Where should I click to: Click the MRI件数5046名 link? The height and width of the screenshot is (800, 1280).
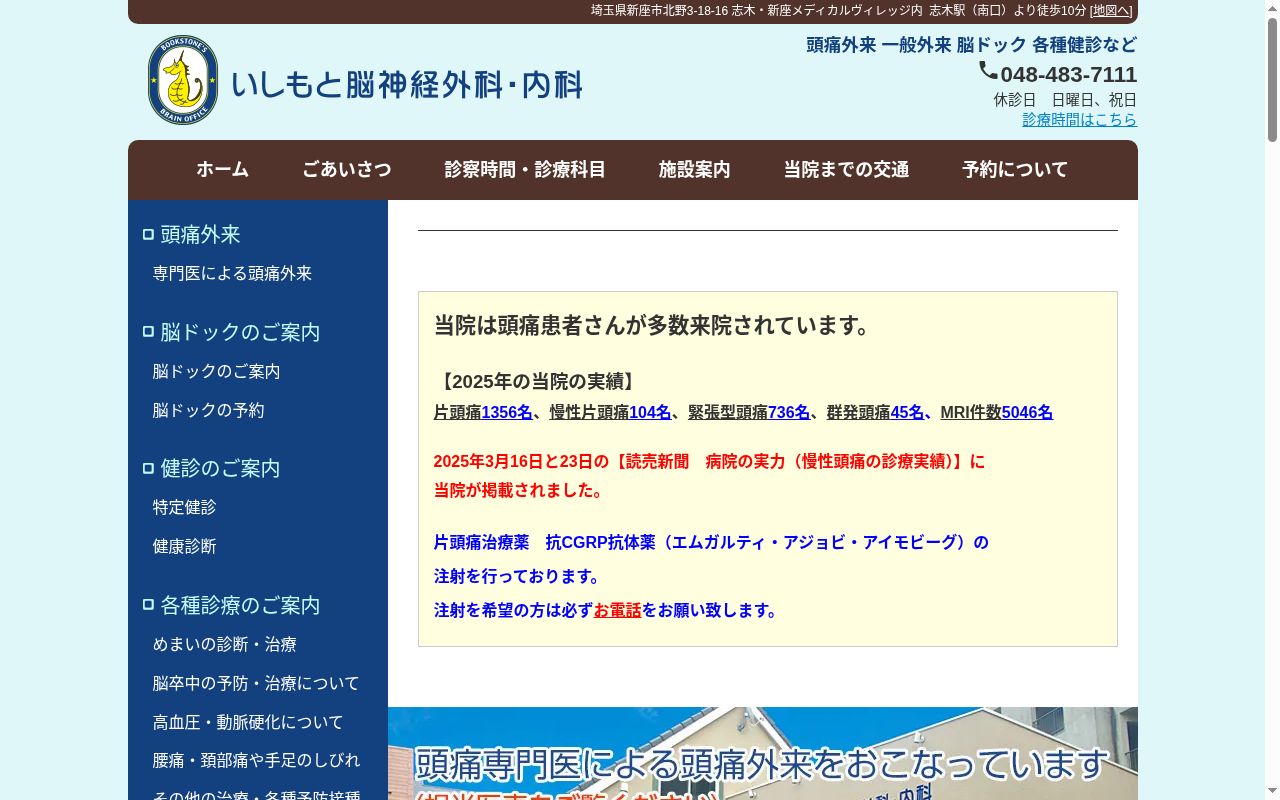(997, 413)
